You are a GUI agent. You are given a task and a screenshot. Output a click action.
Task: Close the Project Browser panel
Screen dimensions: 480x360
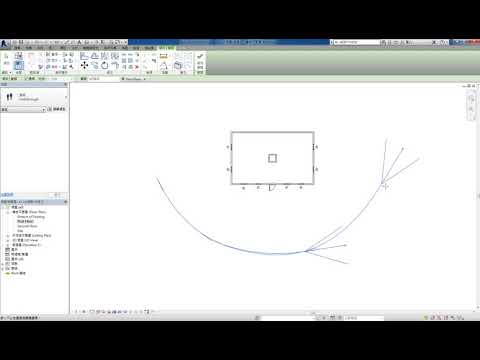click(x=66, y=202)
